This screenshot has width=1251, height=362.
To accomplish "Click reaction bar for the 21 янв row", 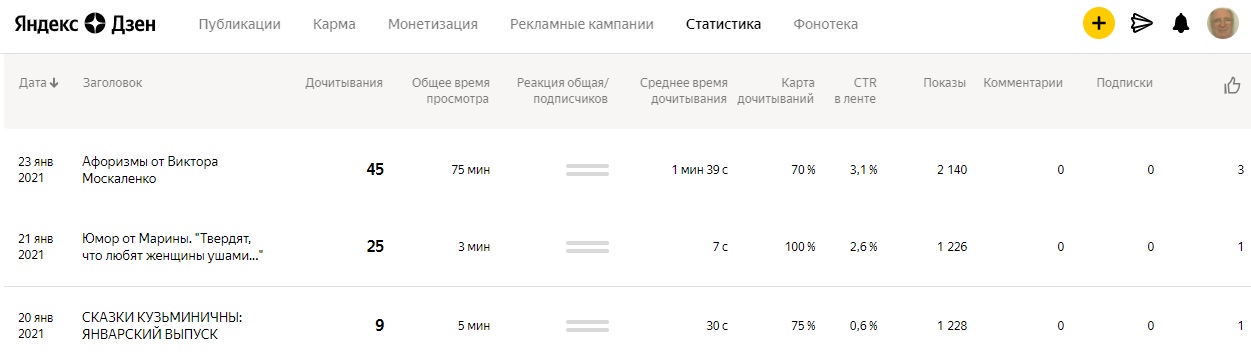I will tap(587, 247).
